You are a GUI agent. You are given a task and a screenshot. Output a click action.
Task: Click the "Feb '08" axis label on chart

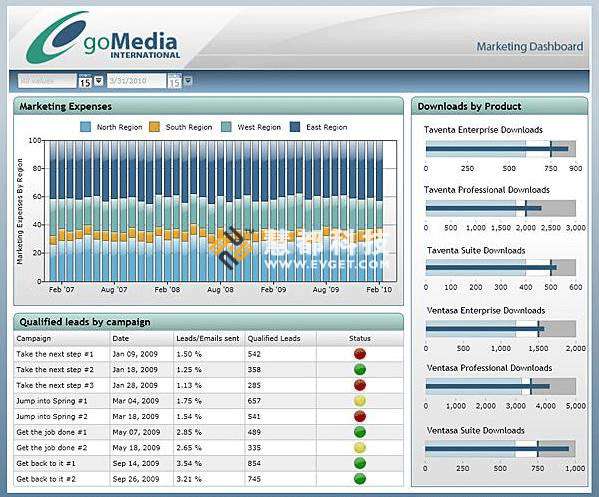(167, 290)
